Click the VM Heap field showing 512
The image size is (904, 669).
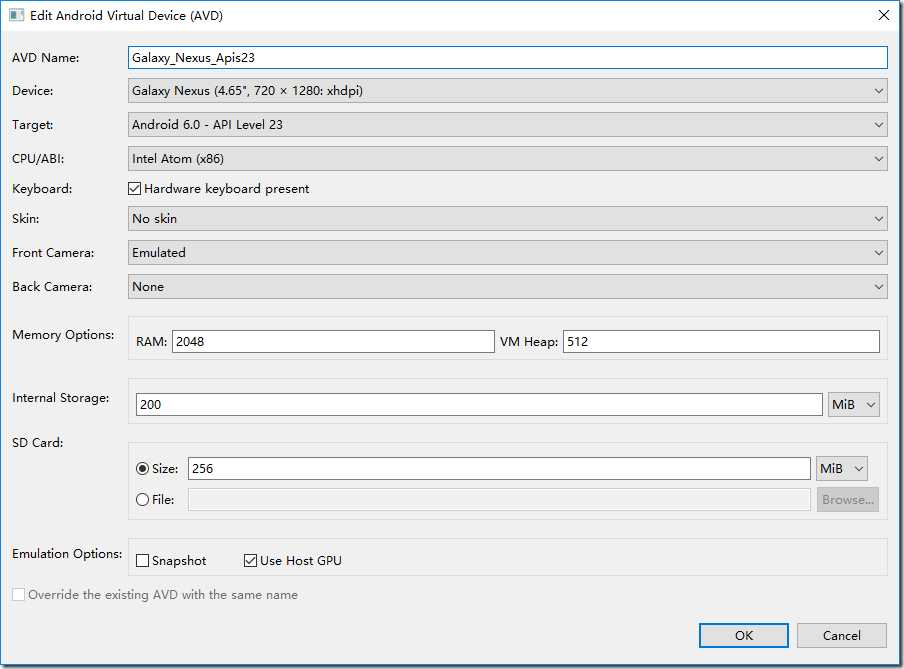click(721, 341)
